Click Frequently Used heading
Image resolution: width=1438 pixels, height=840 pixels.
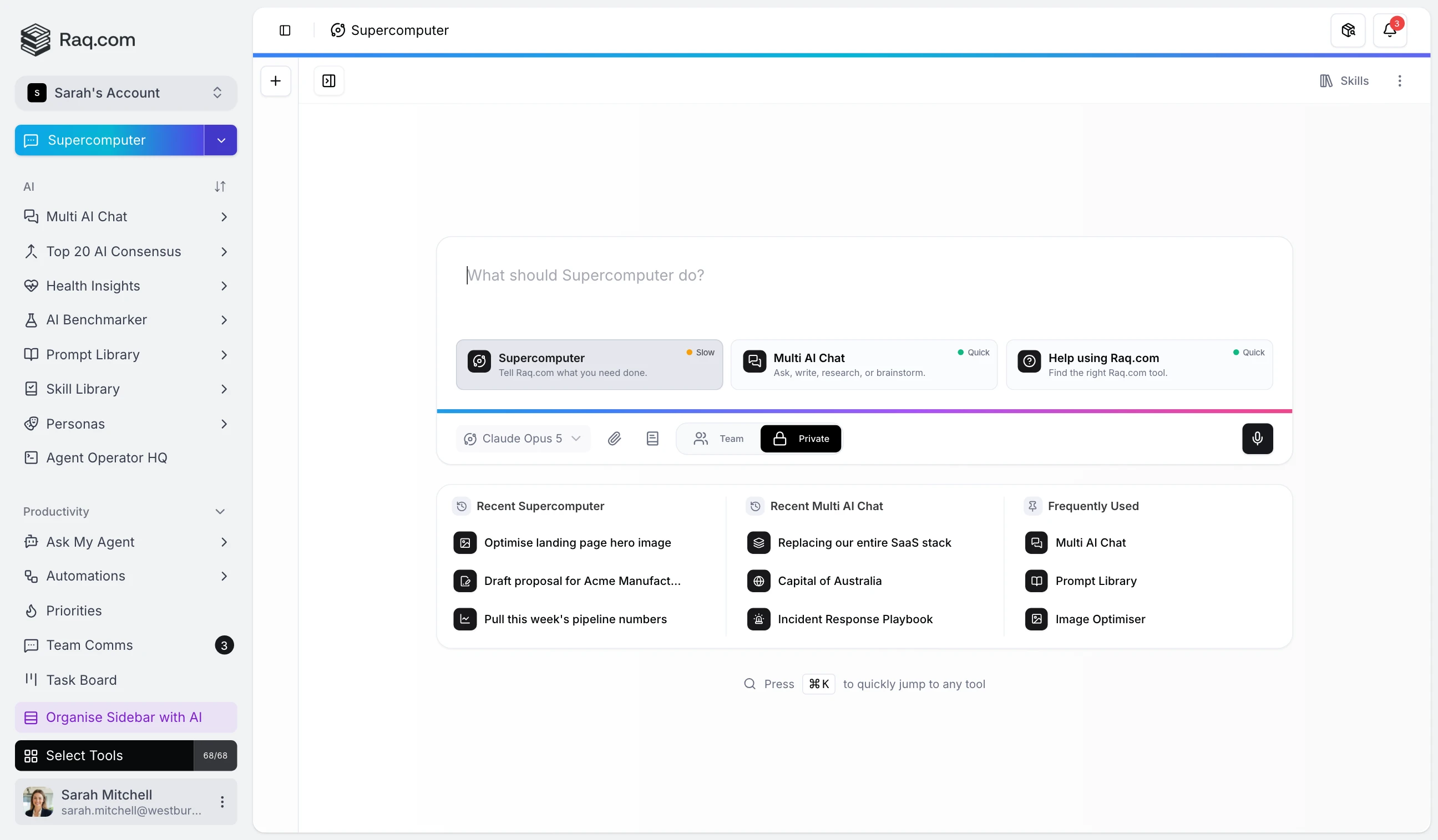click(1093, 506)
